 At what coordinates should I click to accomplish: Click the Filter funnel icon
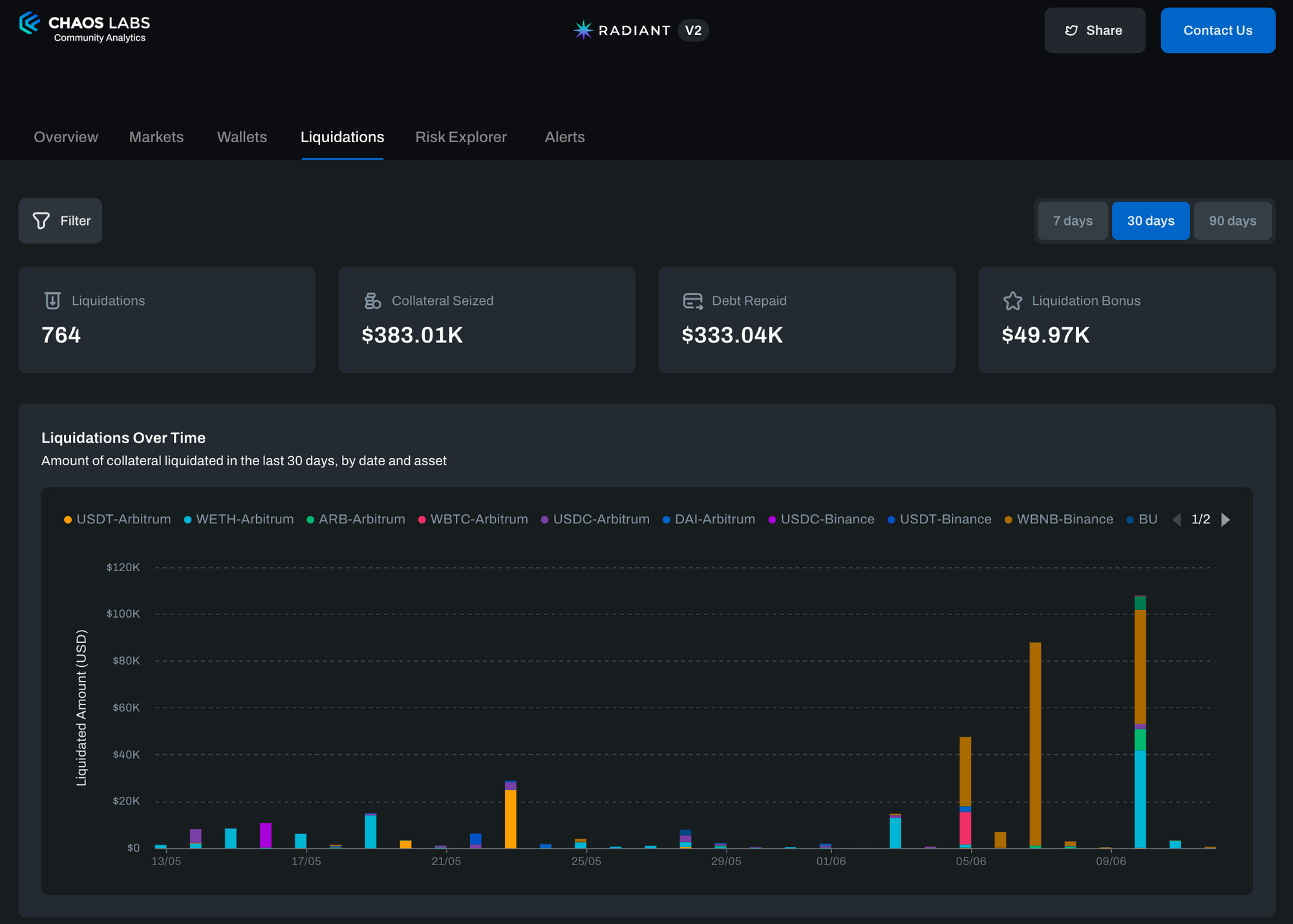41,221
